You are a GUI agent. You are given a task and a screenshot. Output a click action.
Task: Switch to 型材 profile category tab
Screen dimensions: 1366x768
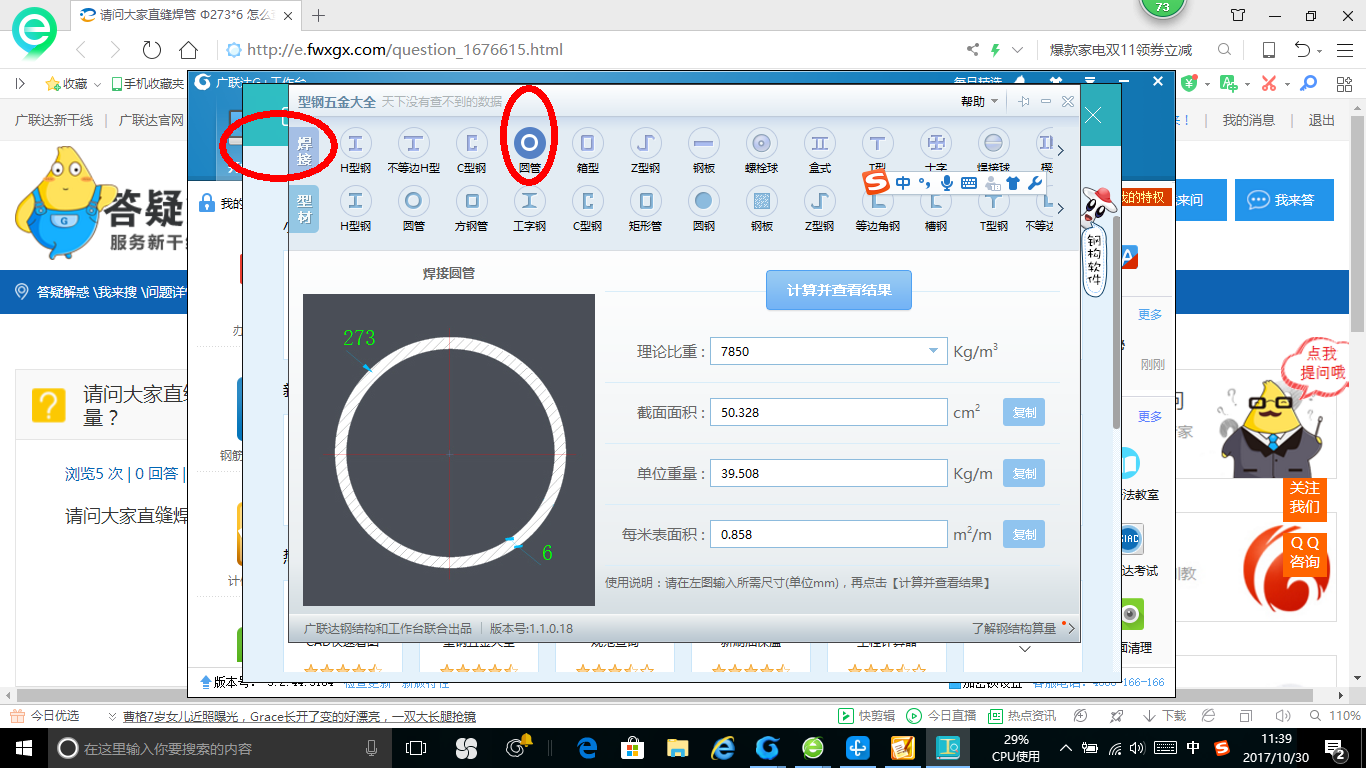tap(304, 209)
